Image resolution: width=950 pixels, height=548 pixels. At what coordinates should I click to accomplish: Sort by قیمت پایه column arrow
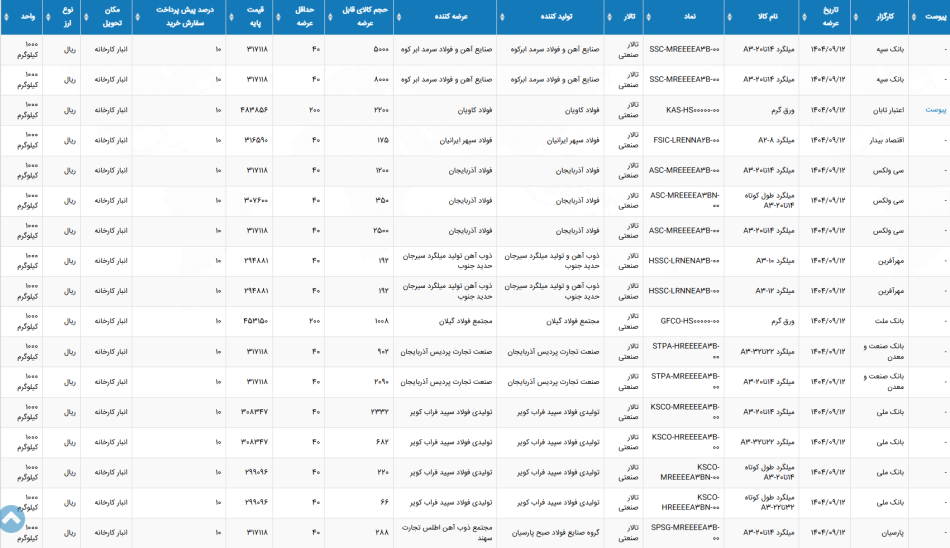pos(231,17)
